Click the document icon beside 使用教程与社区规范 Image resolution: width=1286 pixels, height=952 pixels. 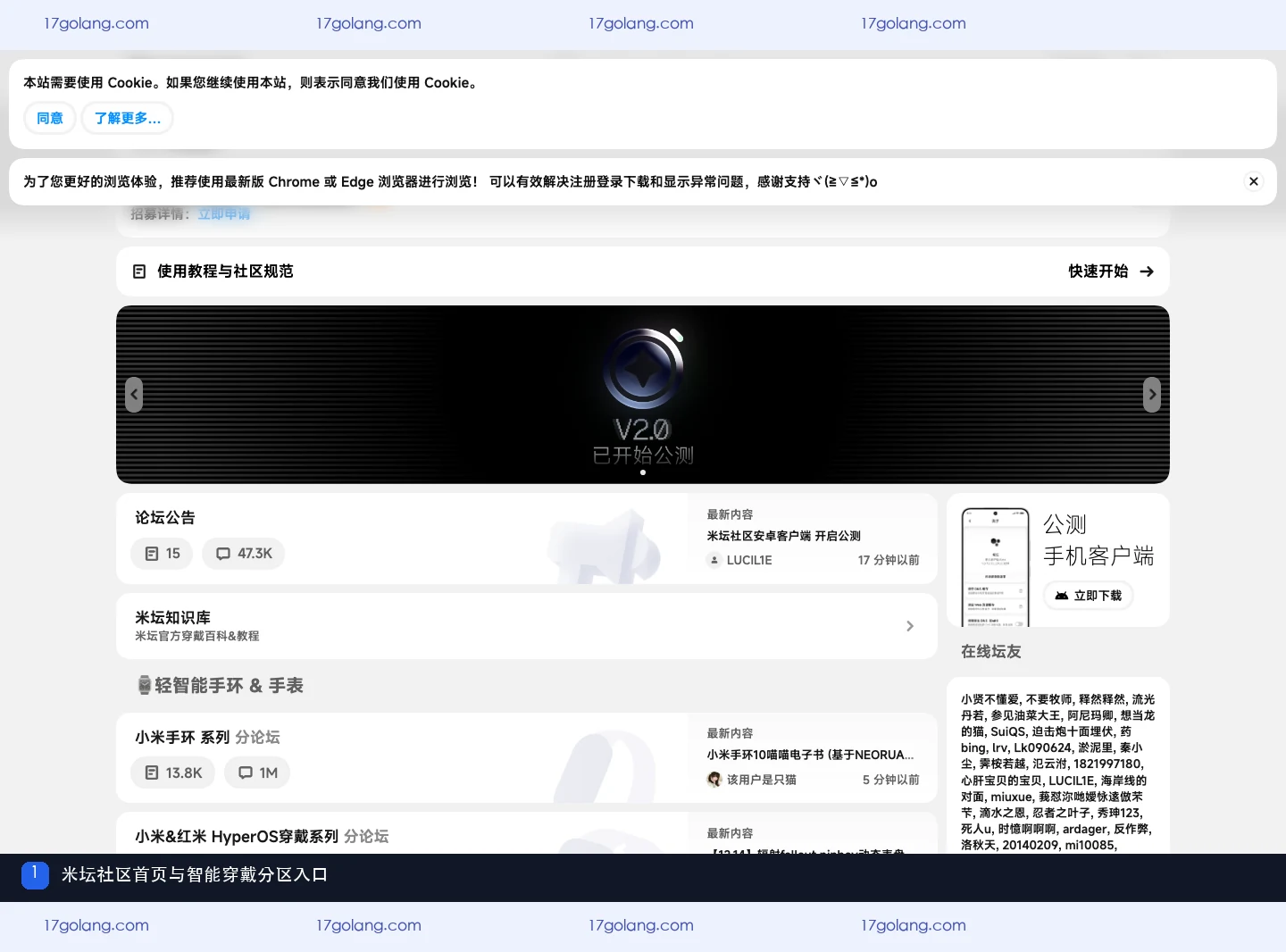point(139,271)
